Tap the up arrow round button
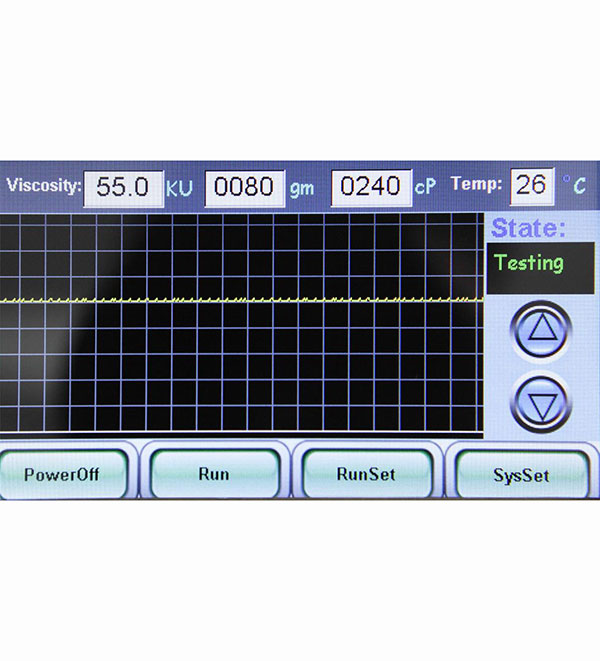The width and height of the screenshot is (600, 661). 541,329
